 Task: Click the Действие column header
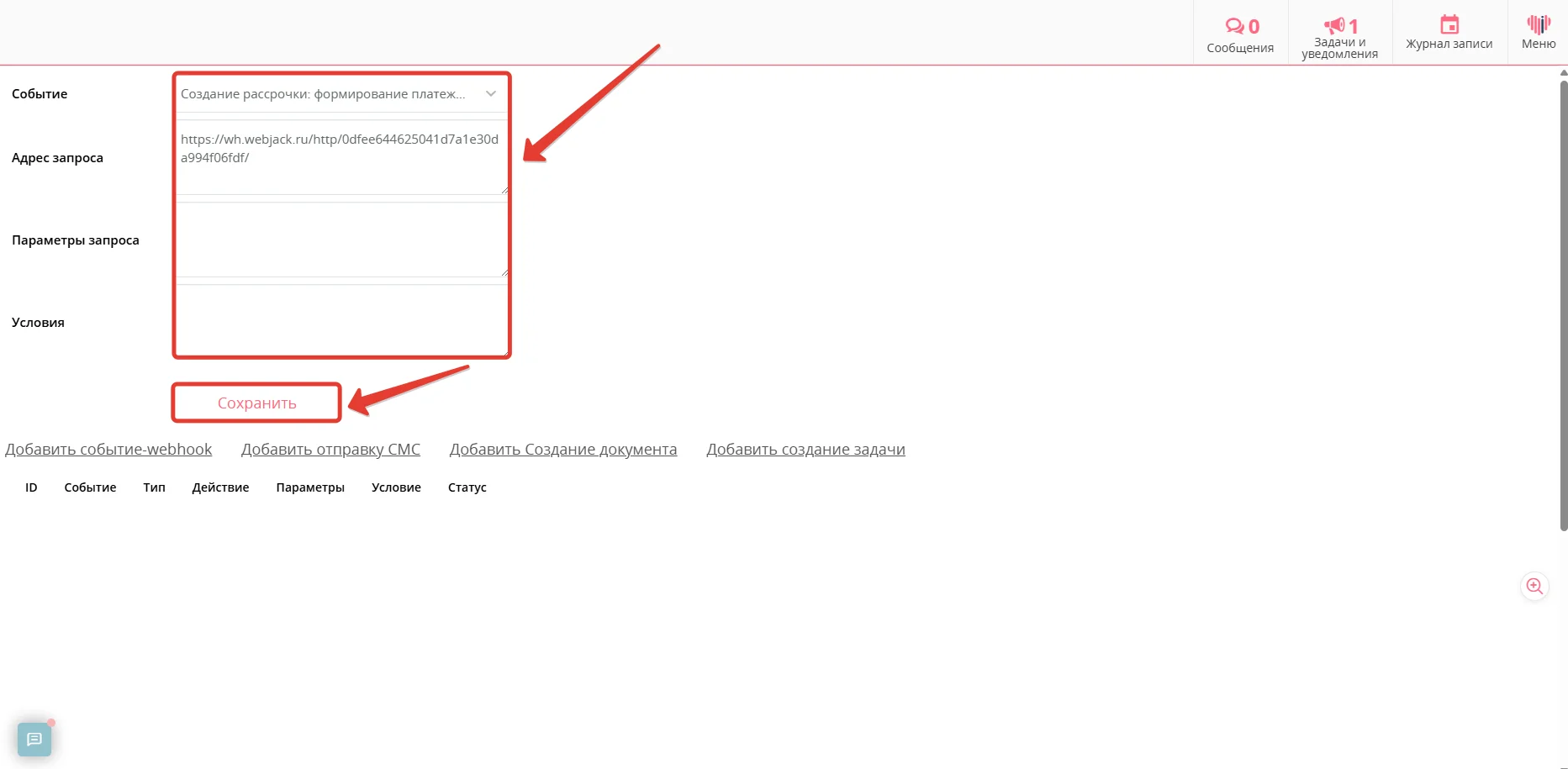pos(220,487)
